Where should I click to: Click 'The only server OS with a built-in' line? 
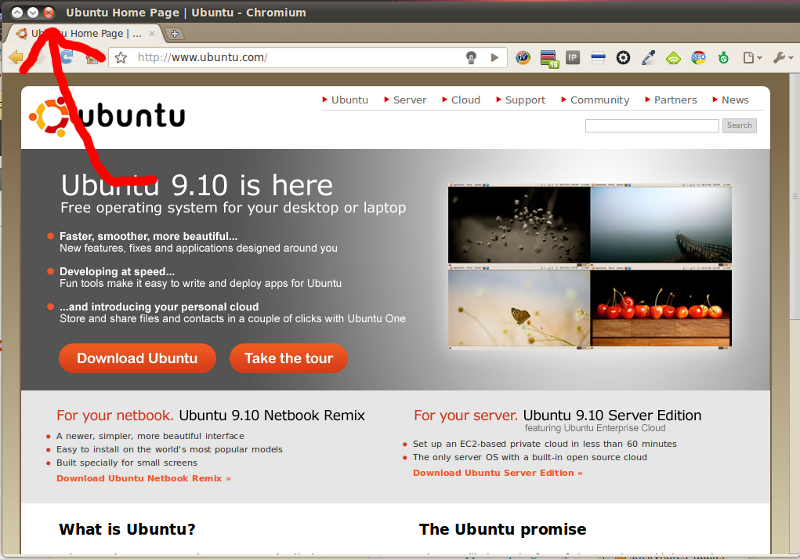[530, 458]
